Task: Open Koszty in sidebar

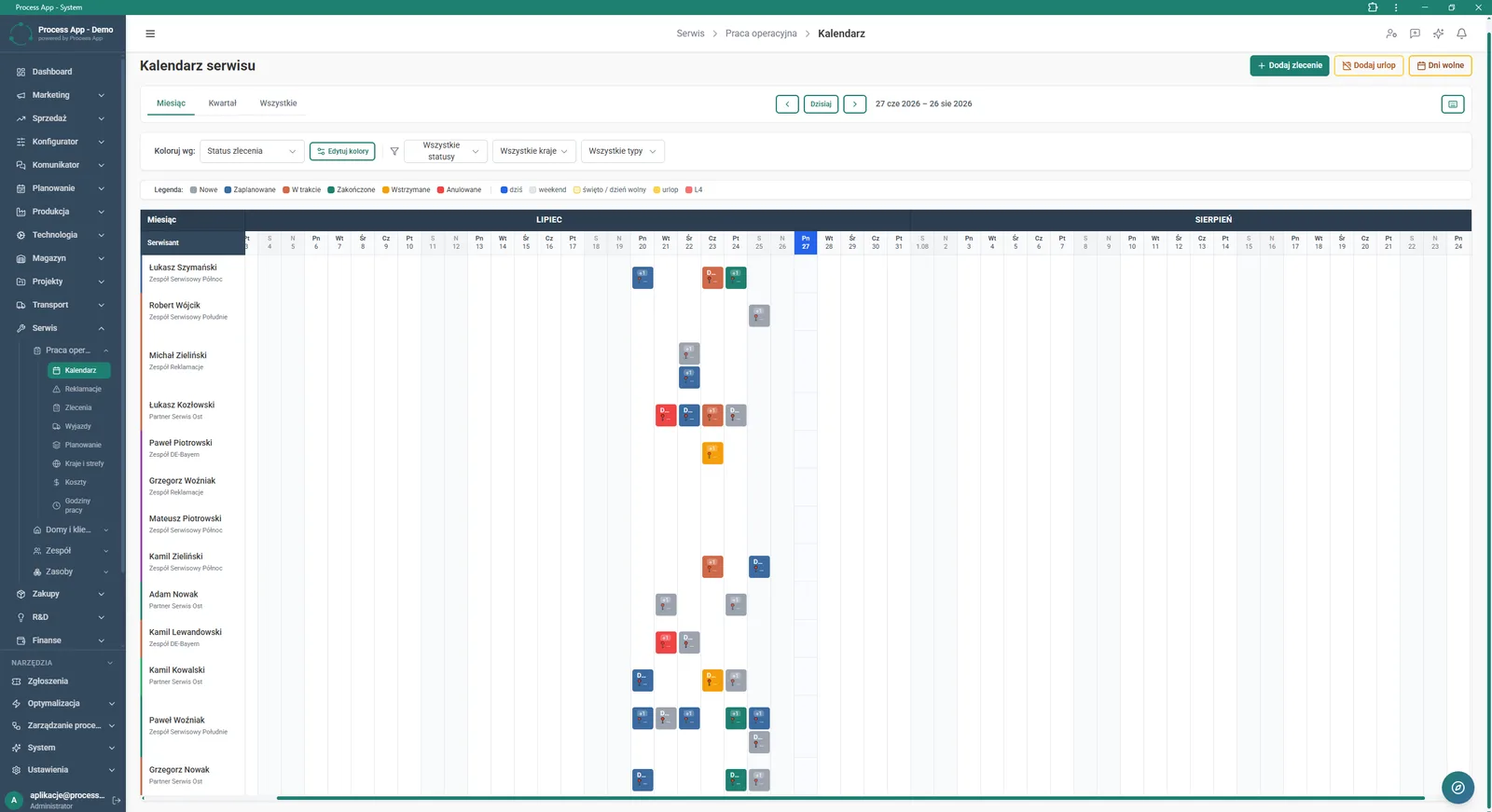Action: click(x=78, y=482)
